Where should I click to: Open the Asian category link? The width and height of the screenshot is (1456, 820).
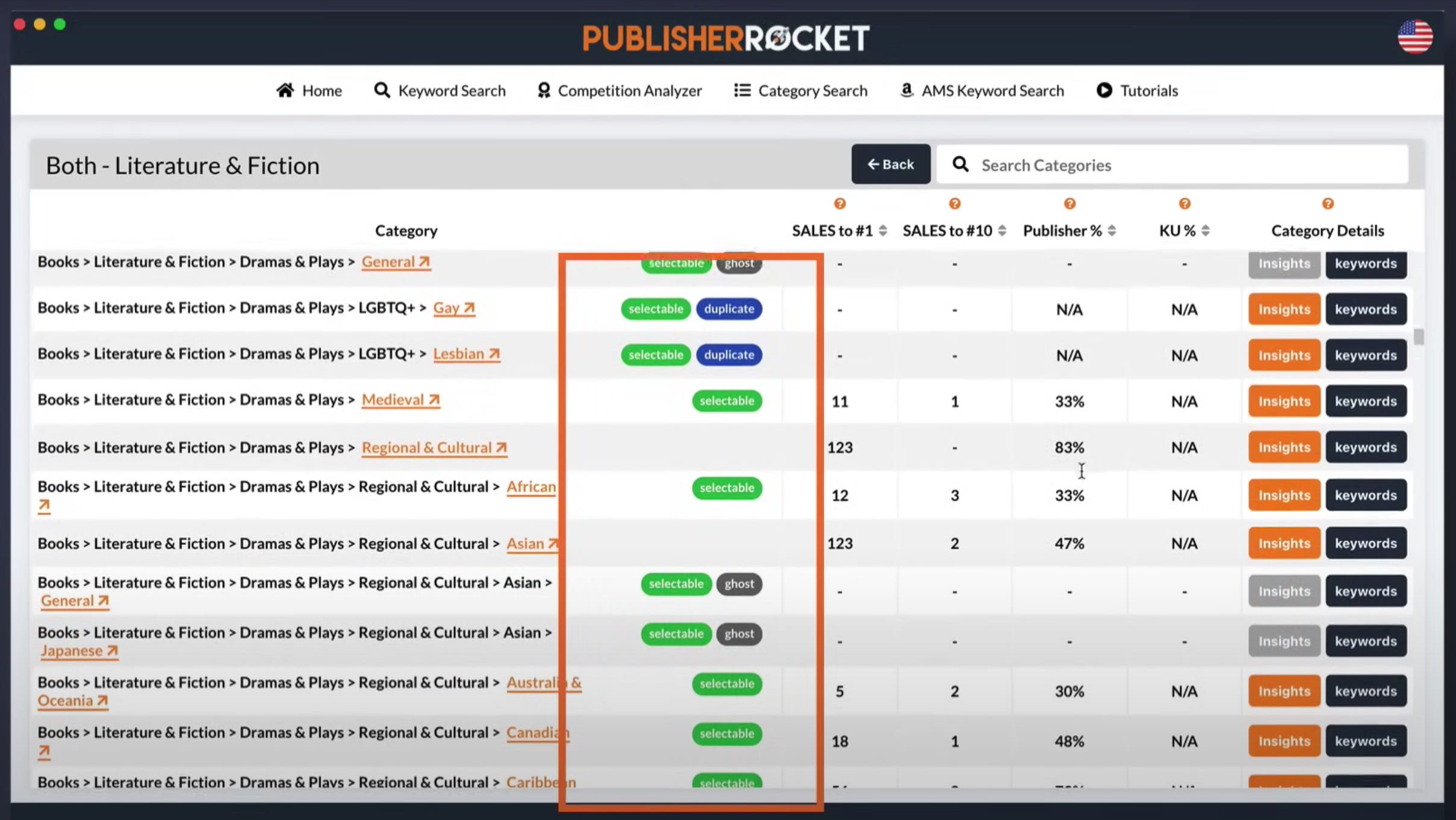[x=532, y=544]
